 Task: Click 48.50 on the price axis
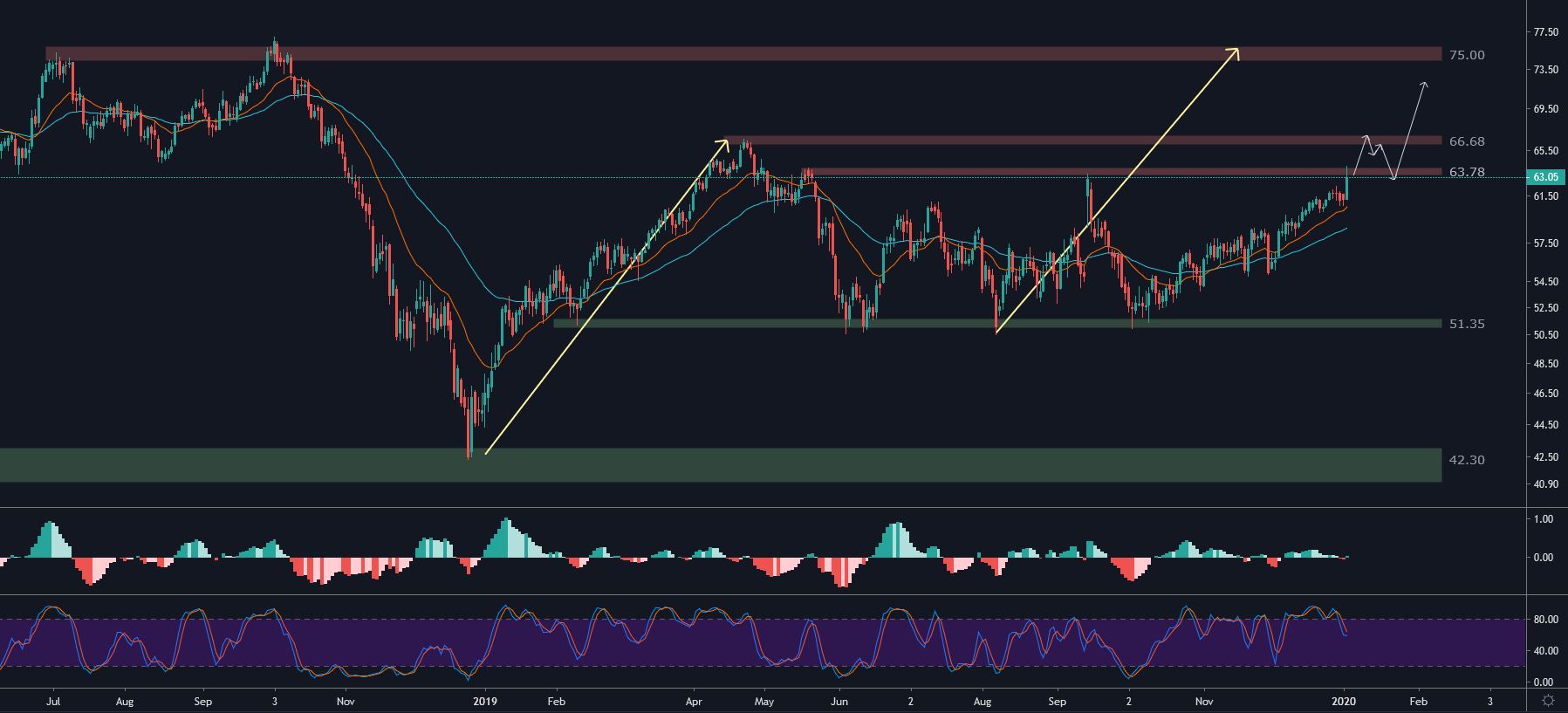1545,364
